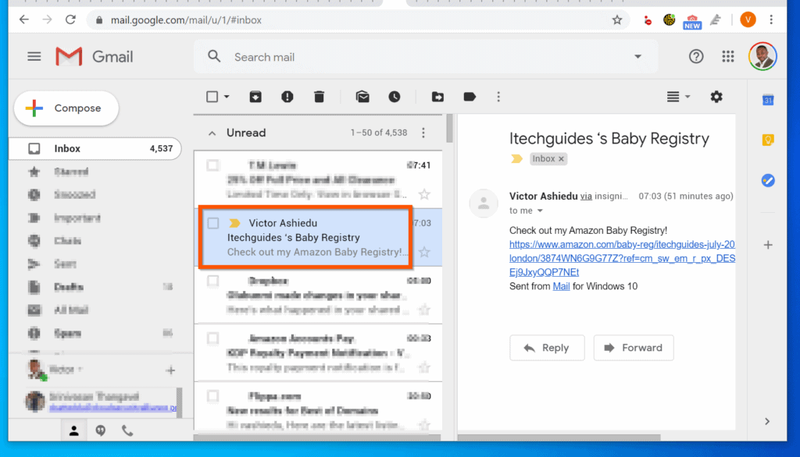
Task: Click the orange V Chrome profile icon
Action: pos(748,19)
